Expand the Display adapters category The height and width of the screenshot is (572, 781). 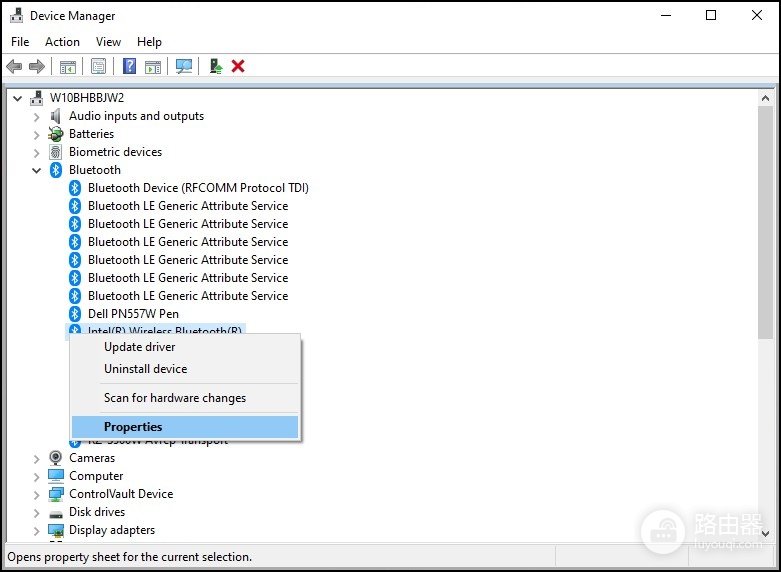[36, 530]
